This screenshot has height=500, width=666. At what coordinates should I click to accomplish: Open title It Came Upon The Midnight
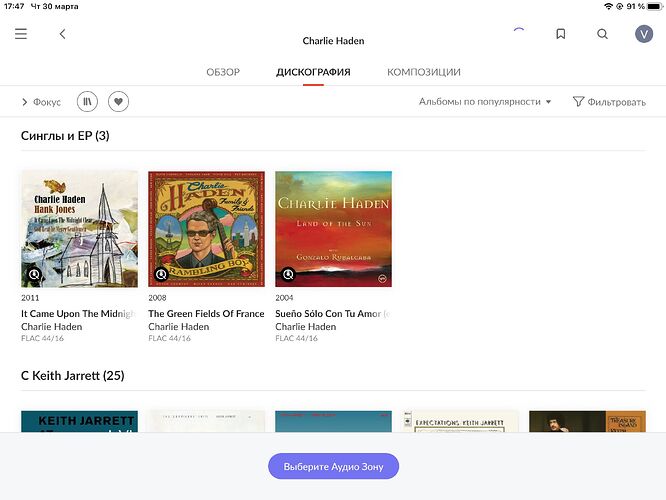[79, 314]
